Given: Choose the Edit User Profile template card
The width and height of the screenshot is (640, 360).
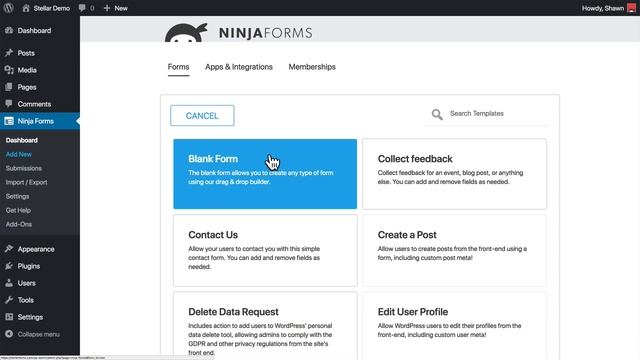Looking at the screenshot, I should (454, 326).
